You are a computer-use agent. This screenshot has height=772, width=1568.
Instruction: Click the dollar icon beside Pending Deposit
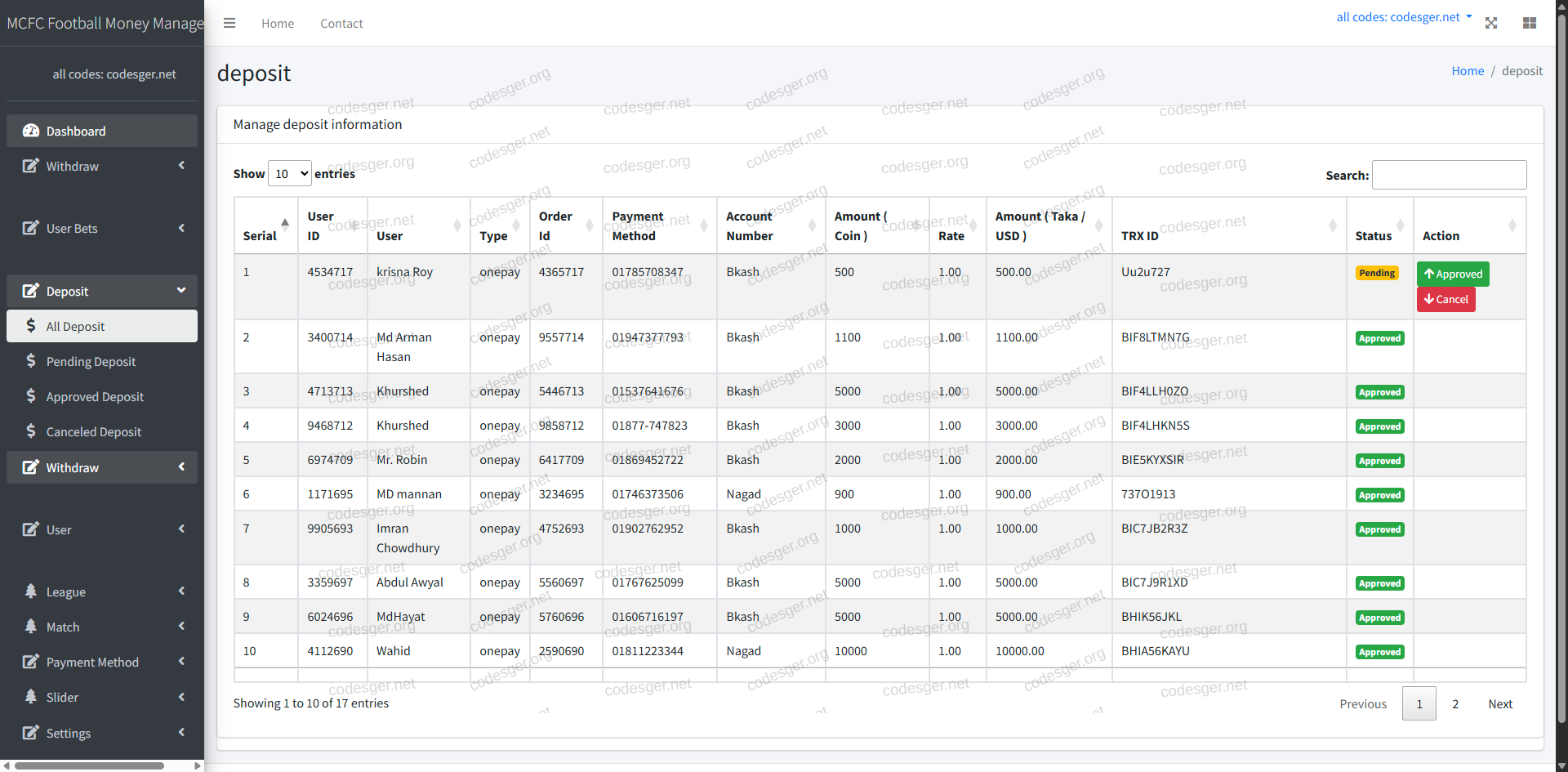click(x=31, y=361)
